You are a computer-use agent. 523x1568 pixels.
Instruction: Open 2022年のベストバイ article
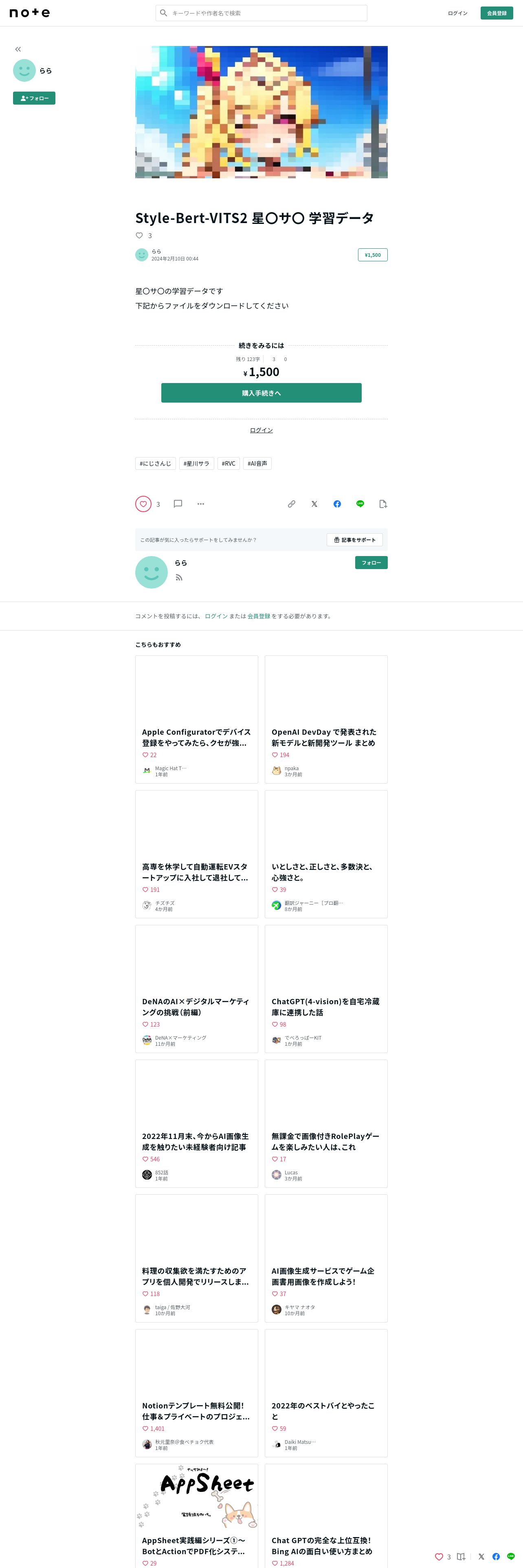tap(326, 1393)
